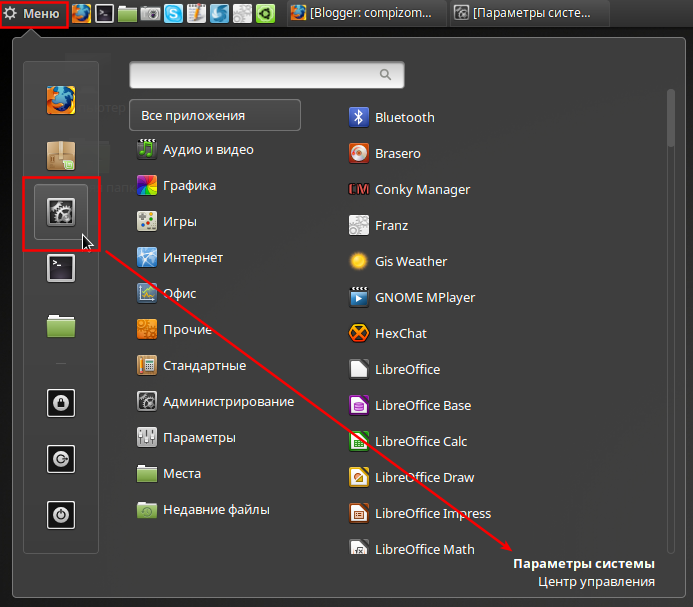Switch to the Параметры системы window
693x607 pixels.
click(529, 13)
